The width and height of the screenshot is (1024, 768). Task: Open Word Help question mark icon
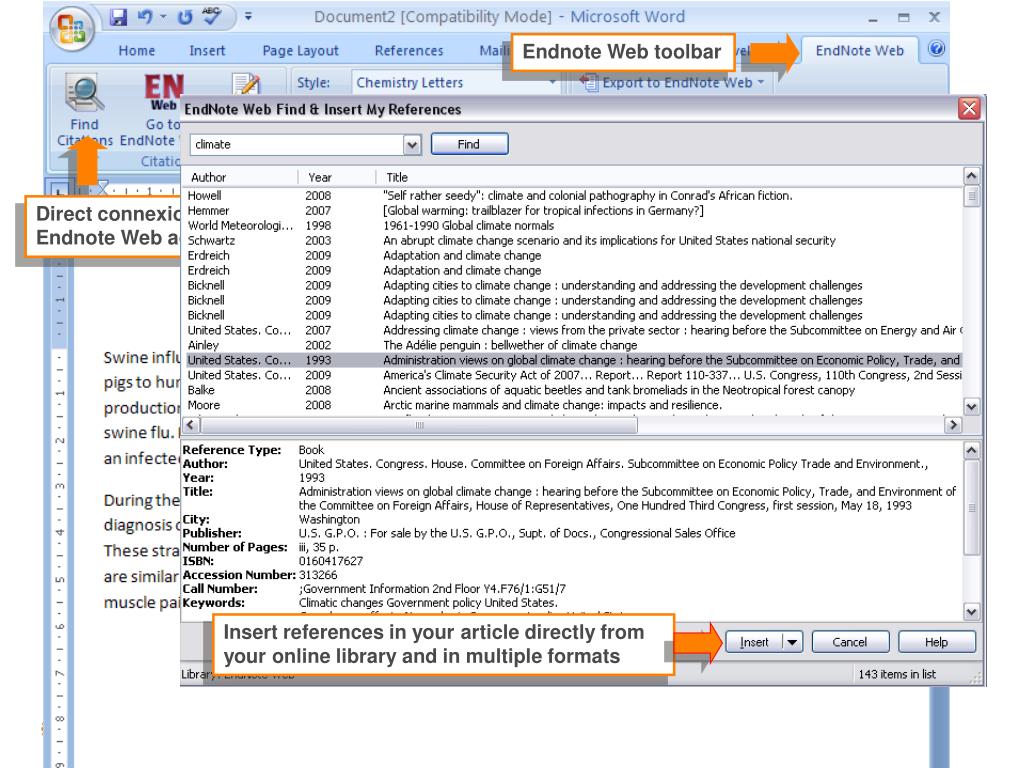(x=936, y=49)
